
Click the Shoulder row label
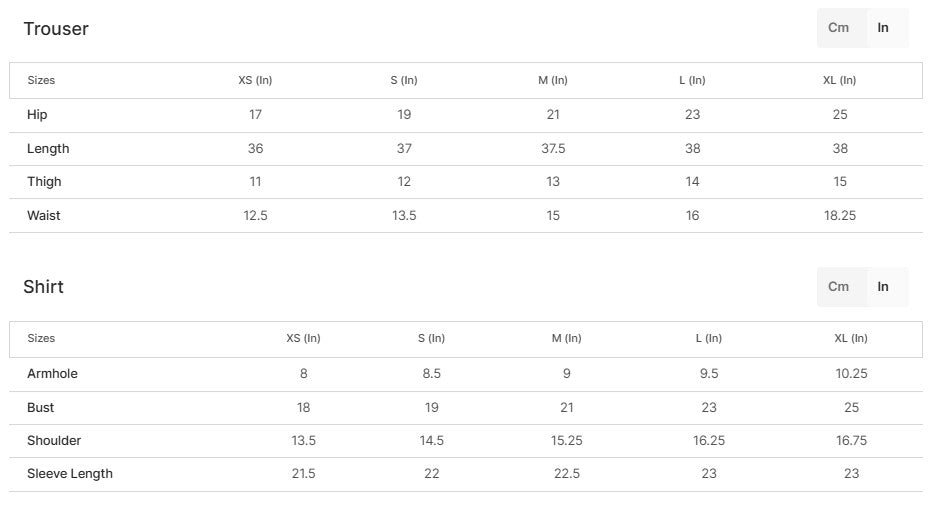[54, 441]
